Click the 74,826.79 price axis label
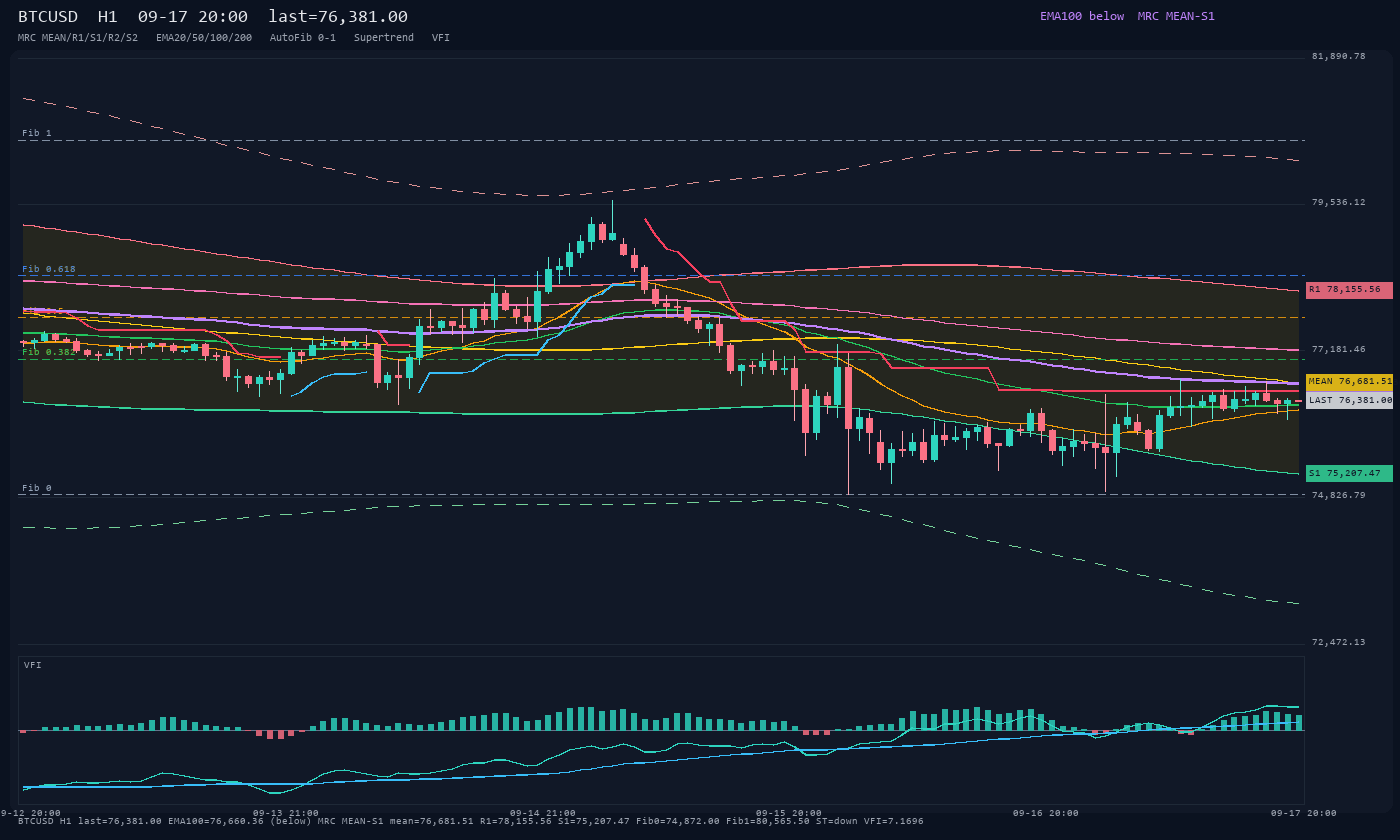The image size is (1400, 840). (1339, 495)
